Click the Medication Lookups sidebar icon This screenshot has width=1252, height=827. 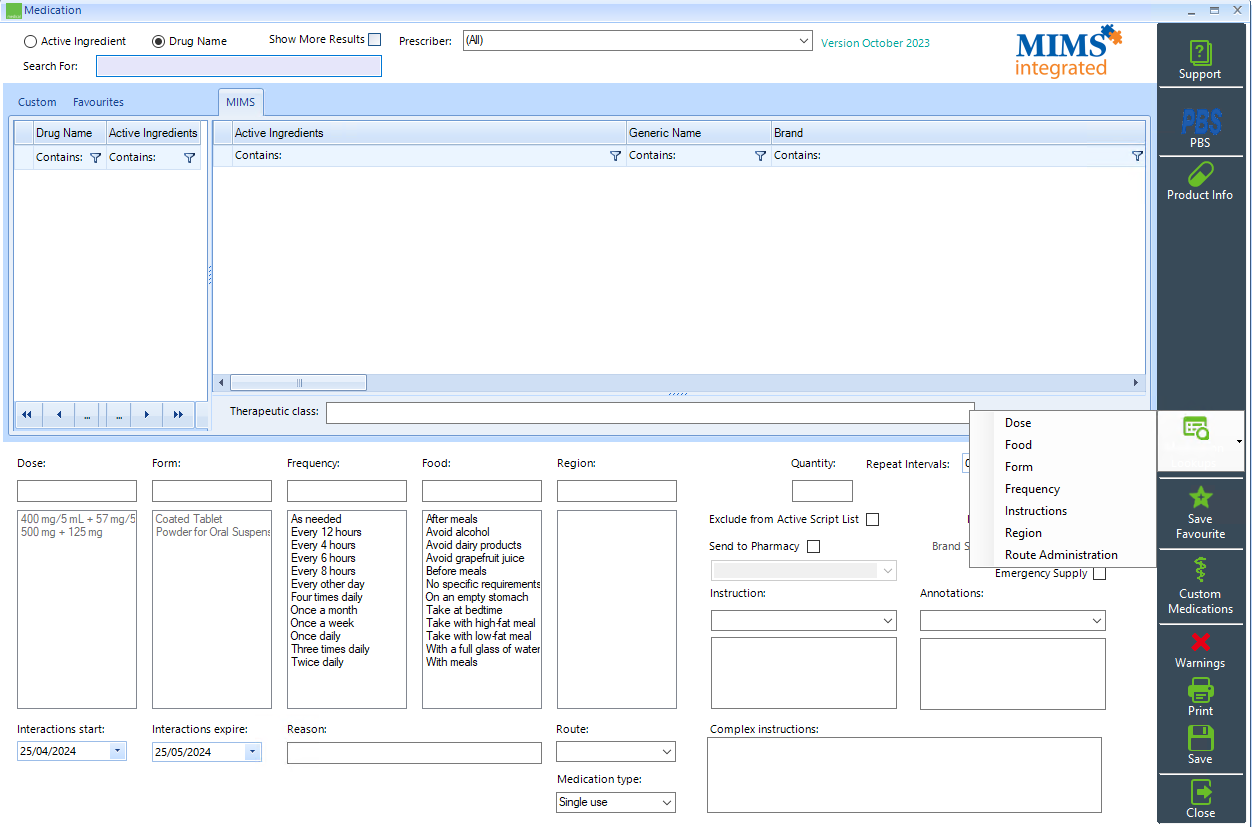pos(1196,429)
